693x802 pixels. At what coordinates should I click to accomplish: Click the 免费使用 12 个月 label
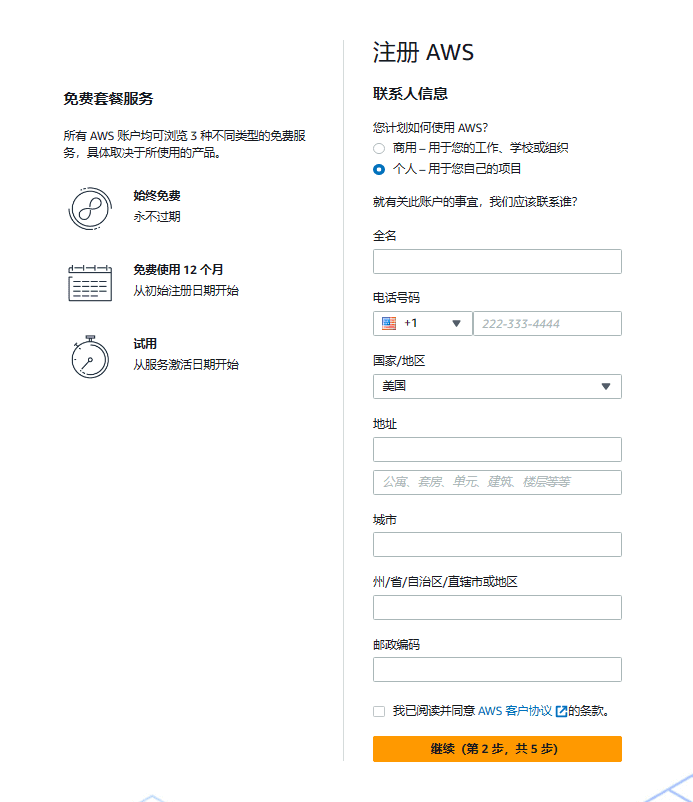point(178,270)
